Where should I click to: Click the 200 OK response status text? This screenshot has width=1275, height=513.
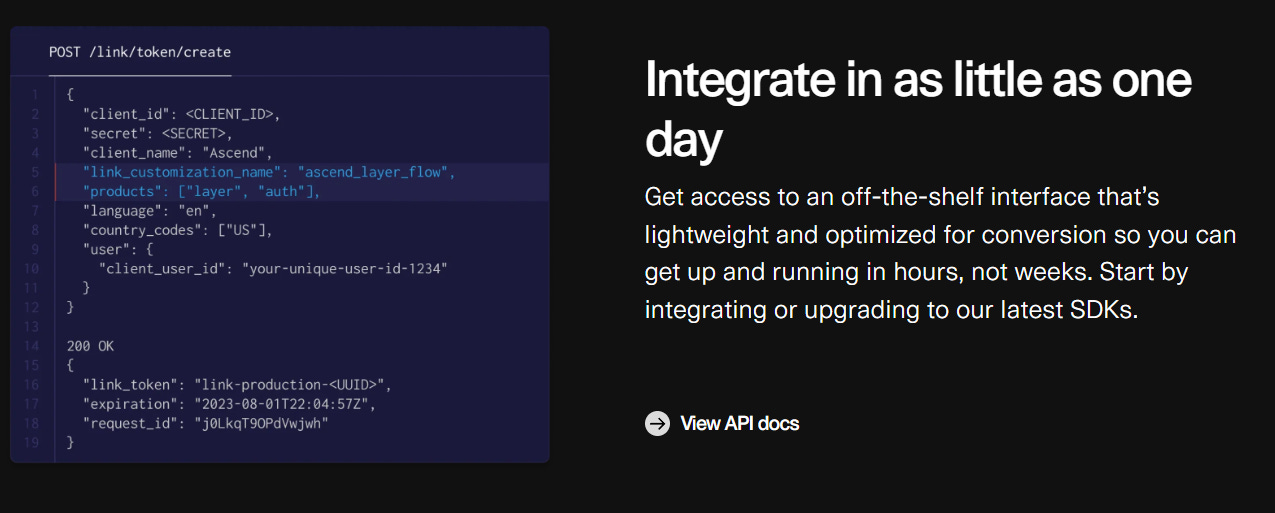pos(91,346)
